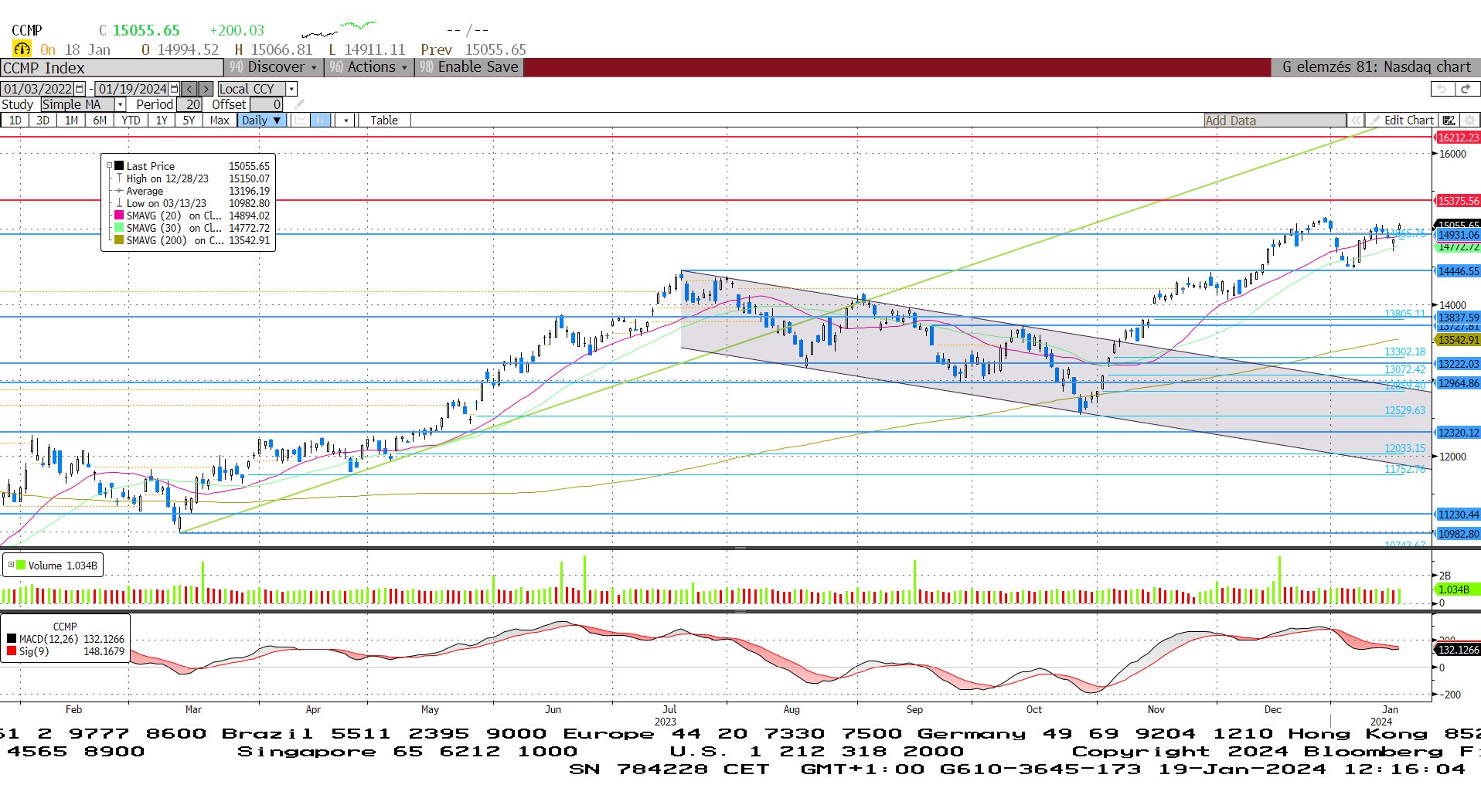Click the 11230.44 blue level label
Viewport: 1481px width, 812px height.
point(1458,515)
